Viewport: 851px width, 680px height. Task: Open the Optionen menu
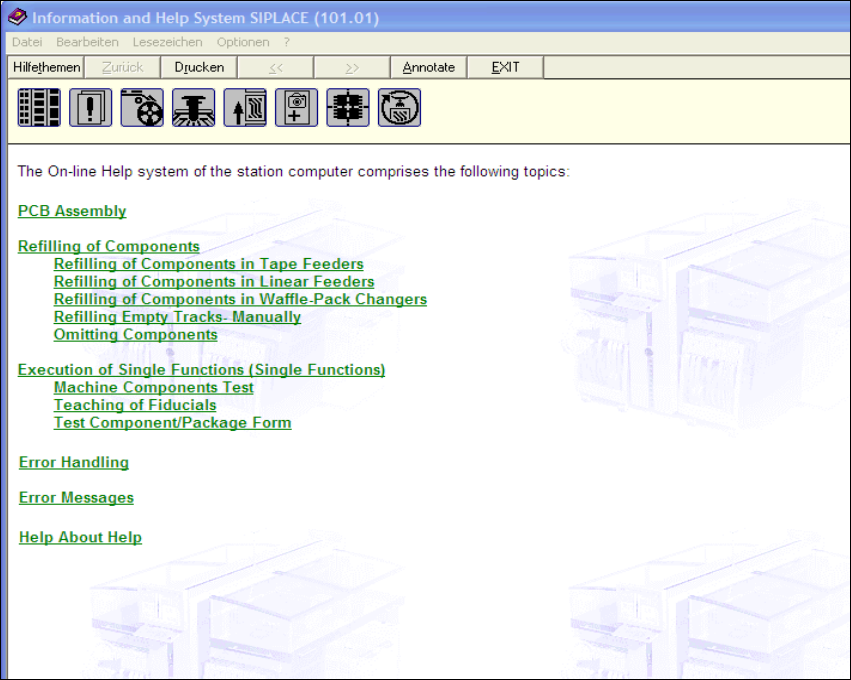(x=243, y=42)
